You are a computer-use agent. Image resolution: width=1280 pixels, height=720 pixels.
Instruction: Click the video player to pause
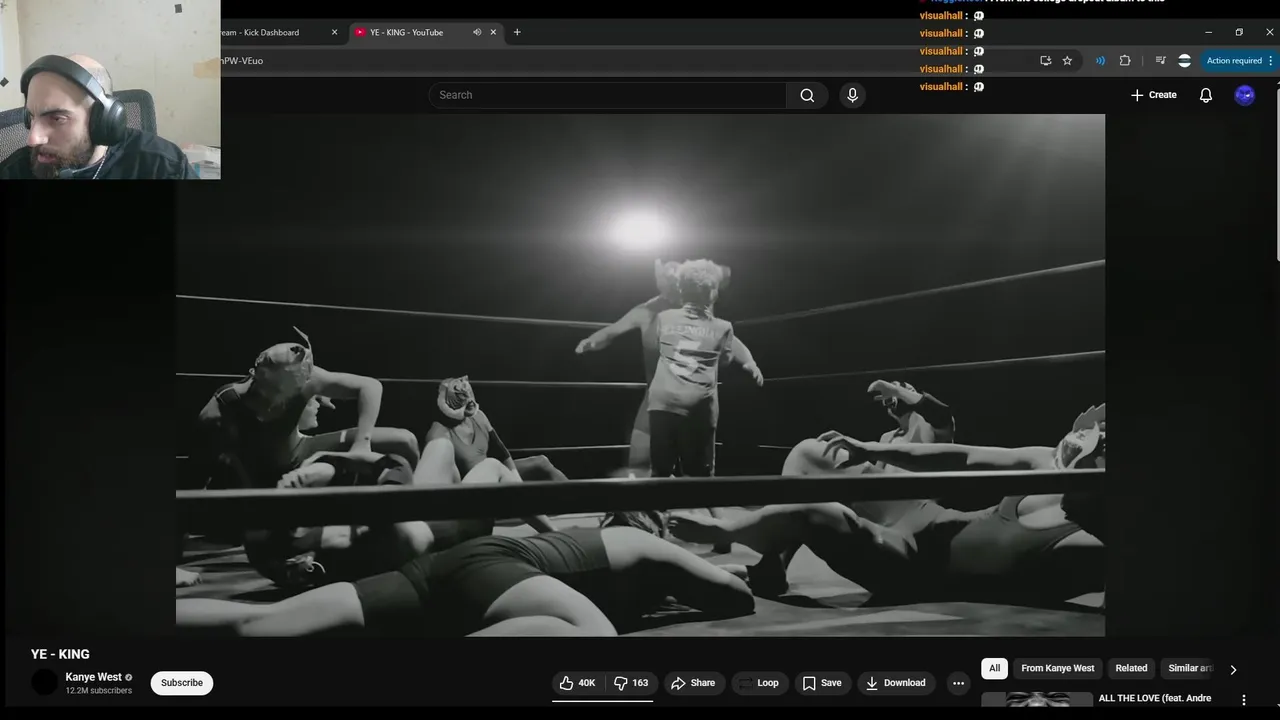tap(640, 375)
